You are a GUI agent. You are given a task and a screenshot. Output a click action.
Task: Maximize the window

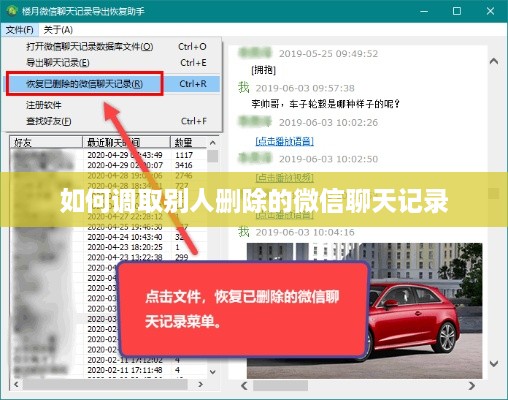(x=457, y=11)
